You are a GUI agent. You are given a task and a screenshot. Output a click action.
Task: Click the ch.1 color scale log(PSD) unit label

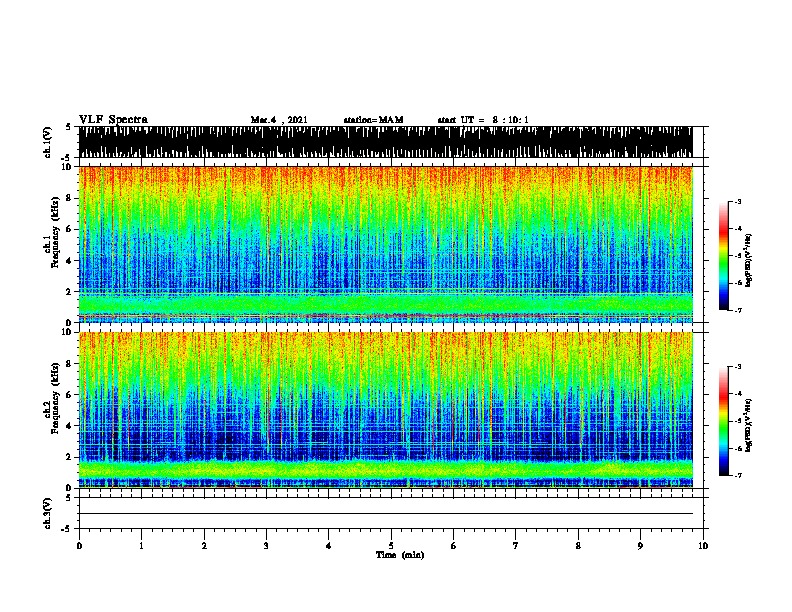tap(749, 260)
